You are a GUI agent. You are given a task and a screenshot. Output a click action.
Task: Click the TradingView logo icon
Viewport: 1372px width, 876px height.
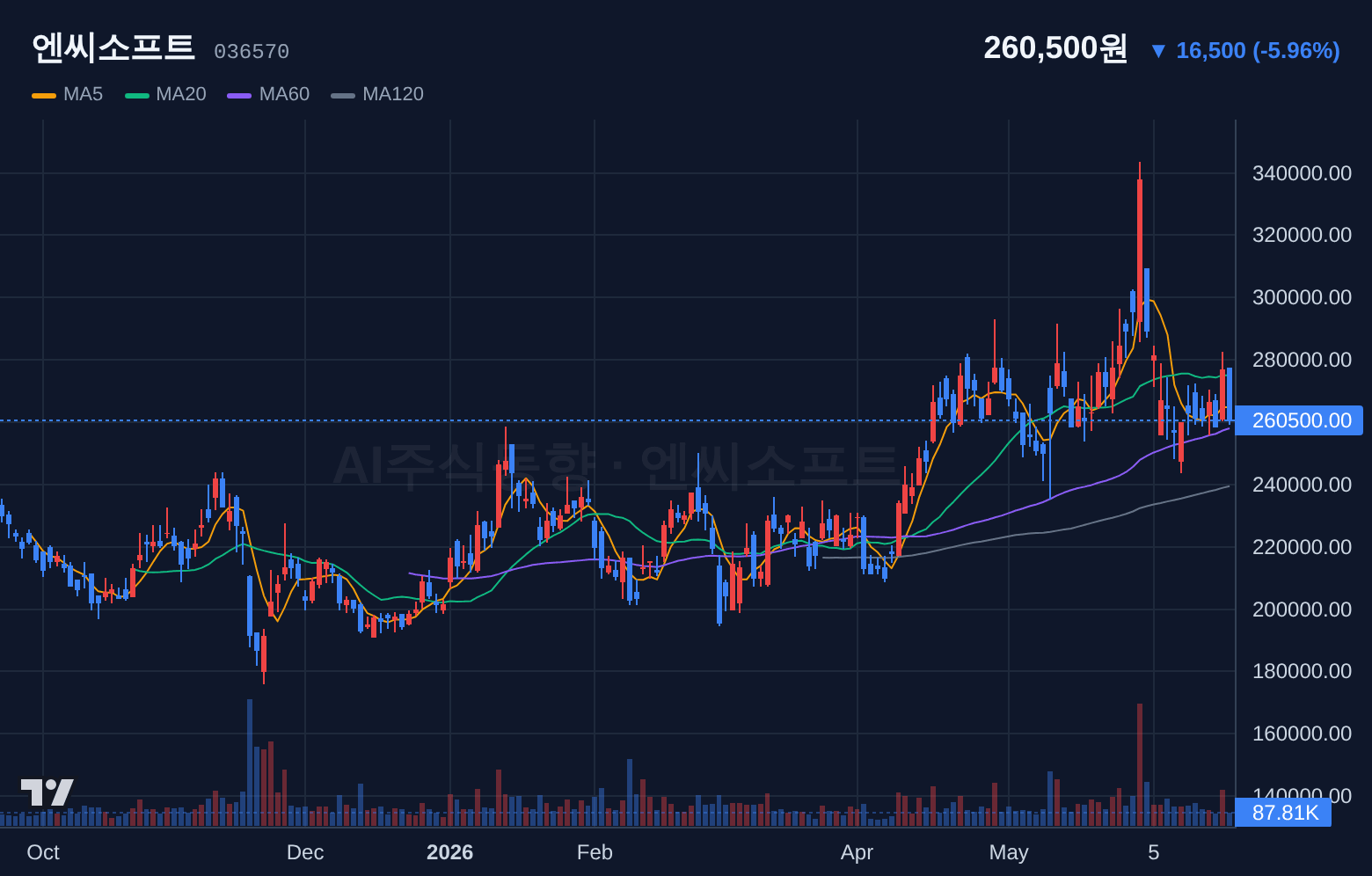coord(47,792)
